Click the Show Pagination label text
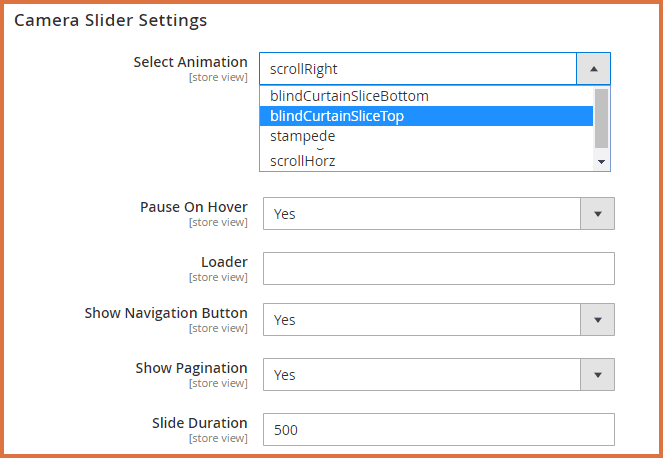663x458 pixels. 191,368
